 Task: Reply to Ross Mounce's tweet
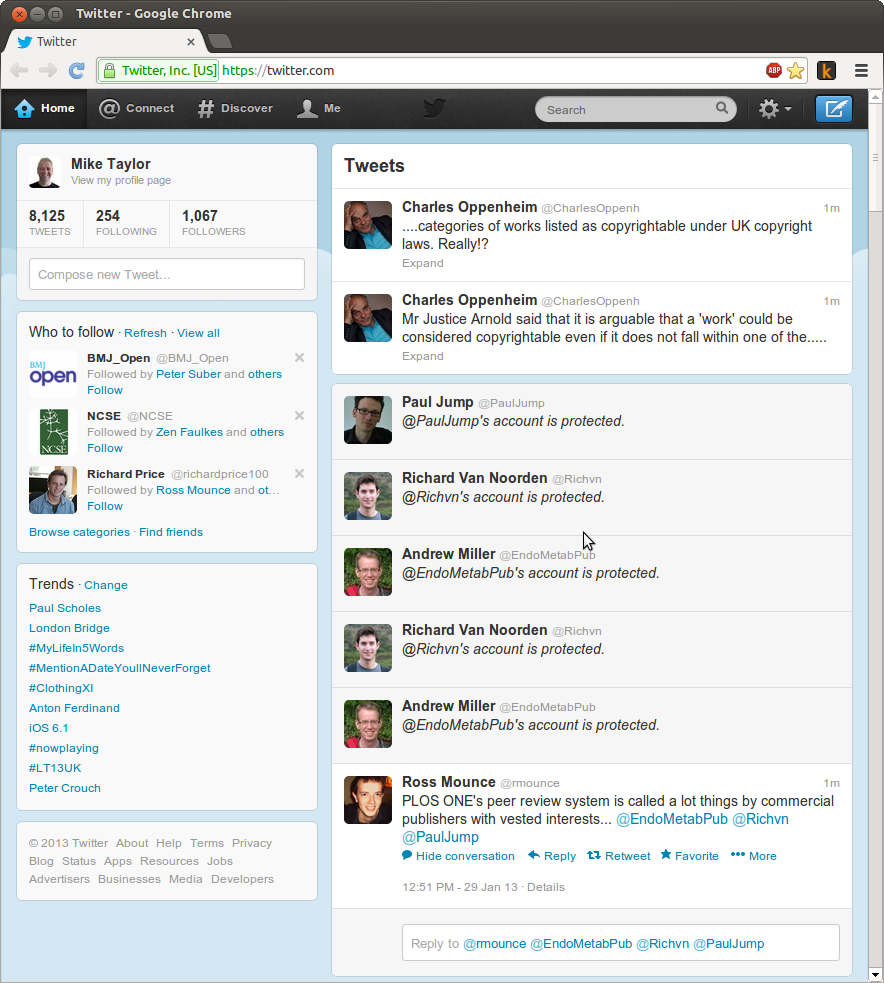point(552,856)
